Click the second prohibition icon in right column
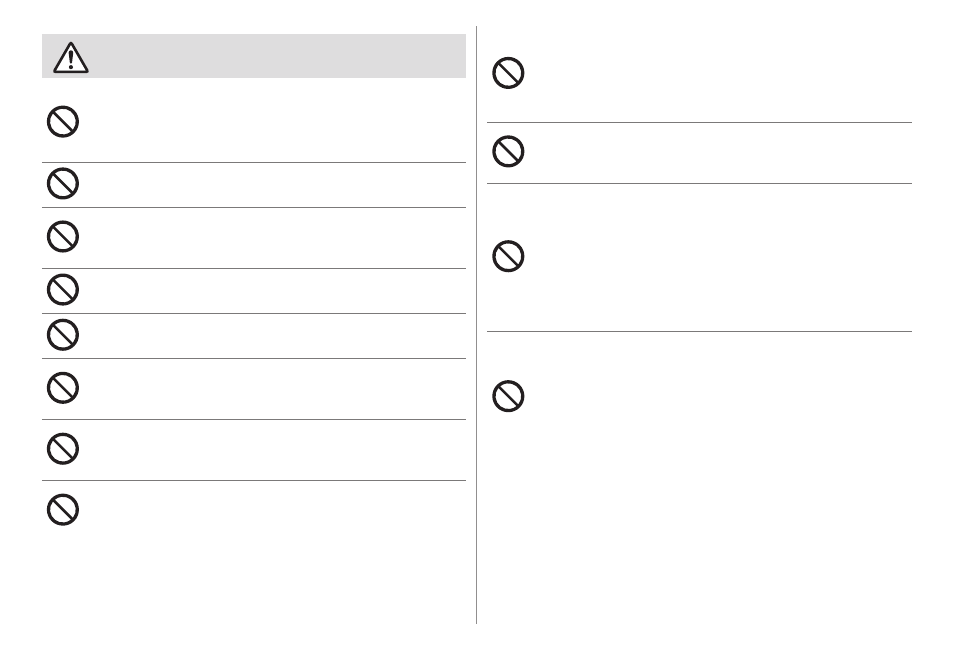The height and width of the screenshot is (671, 954). [x=508, y=151]
